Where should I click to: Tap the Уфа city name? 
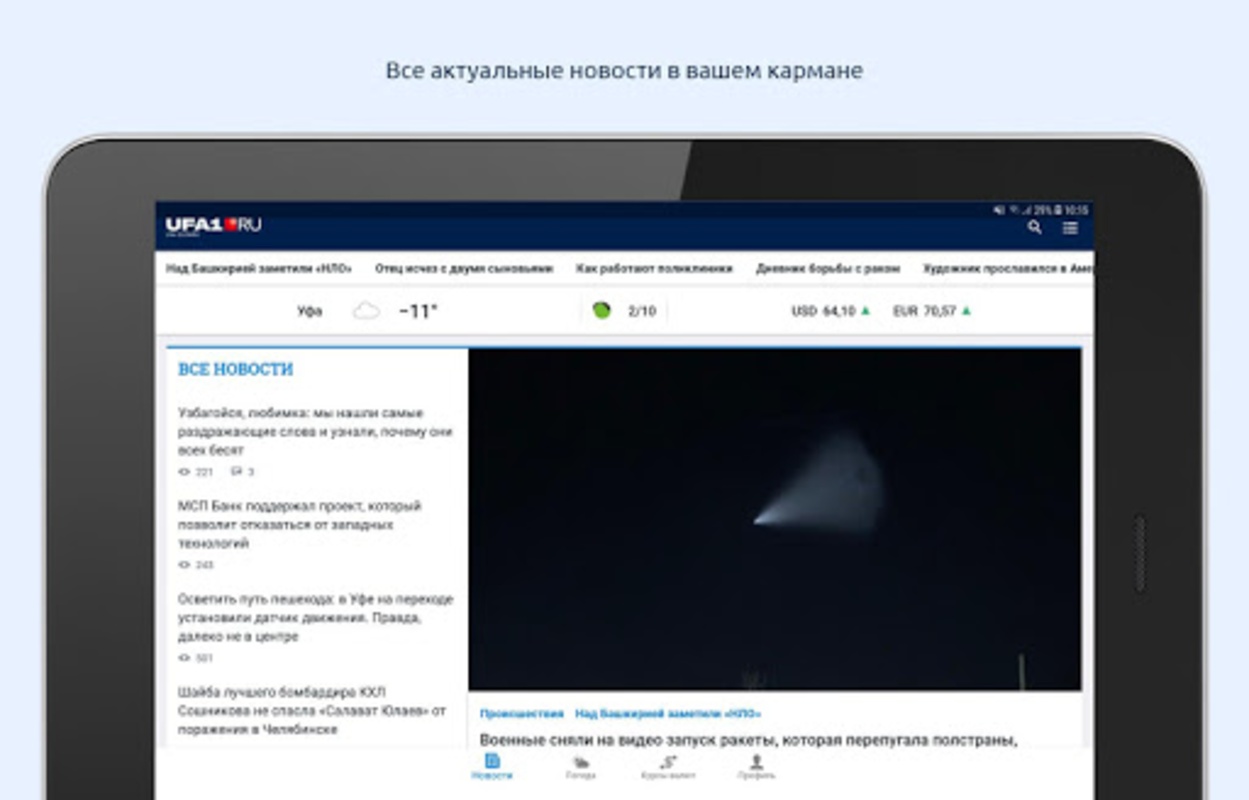pyautogui.click(x=310, y=311)
